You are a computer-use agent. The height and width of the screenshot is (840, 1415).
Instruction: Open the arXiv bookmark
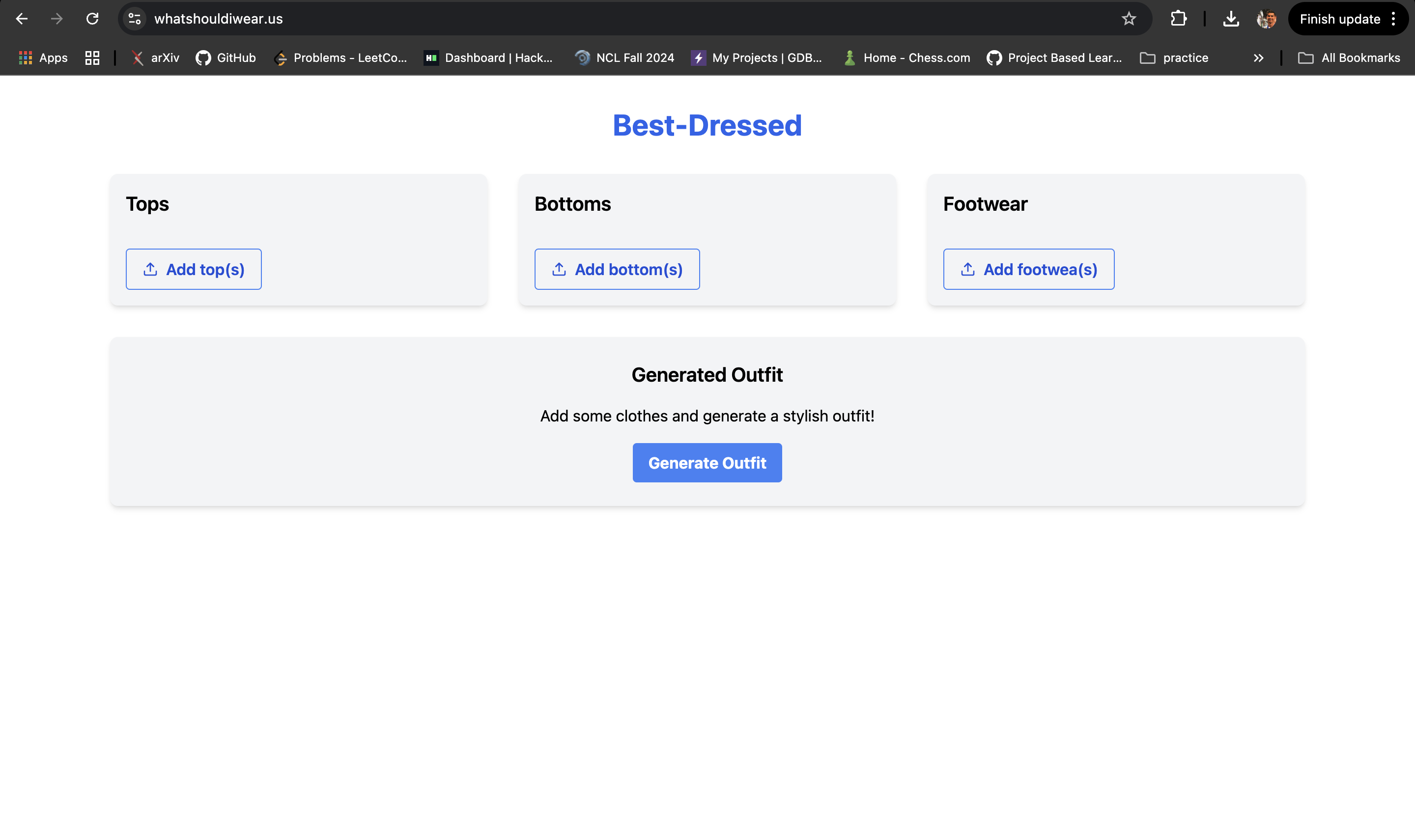pos(155,58)
